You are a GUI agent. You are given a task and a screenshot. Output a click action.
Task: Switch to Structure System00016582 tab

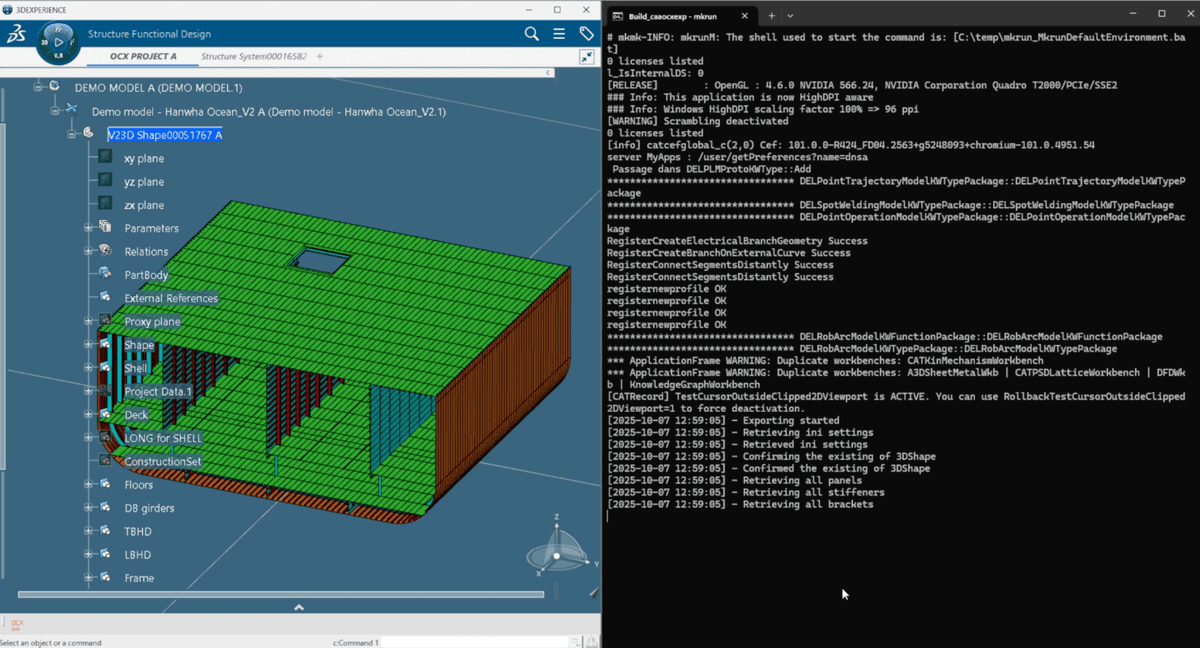[253, 57]
